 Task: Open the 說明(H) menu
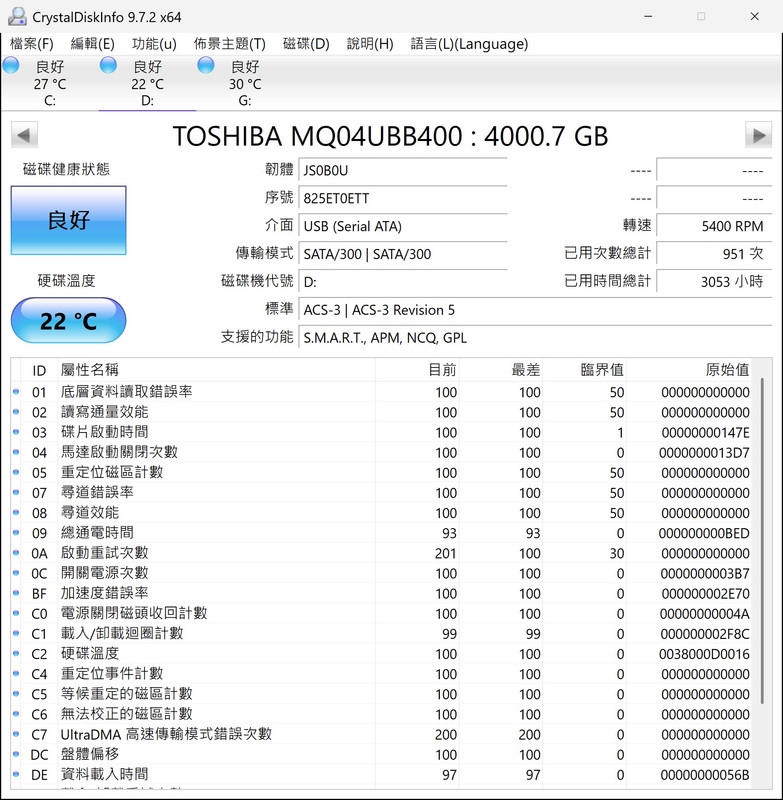(370, 44)
